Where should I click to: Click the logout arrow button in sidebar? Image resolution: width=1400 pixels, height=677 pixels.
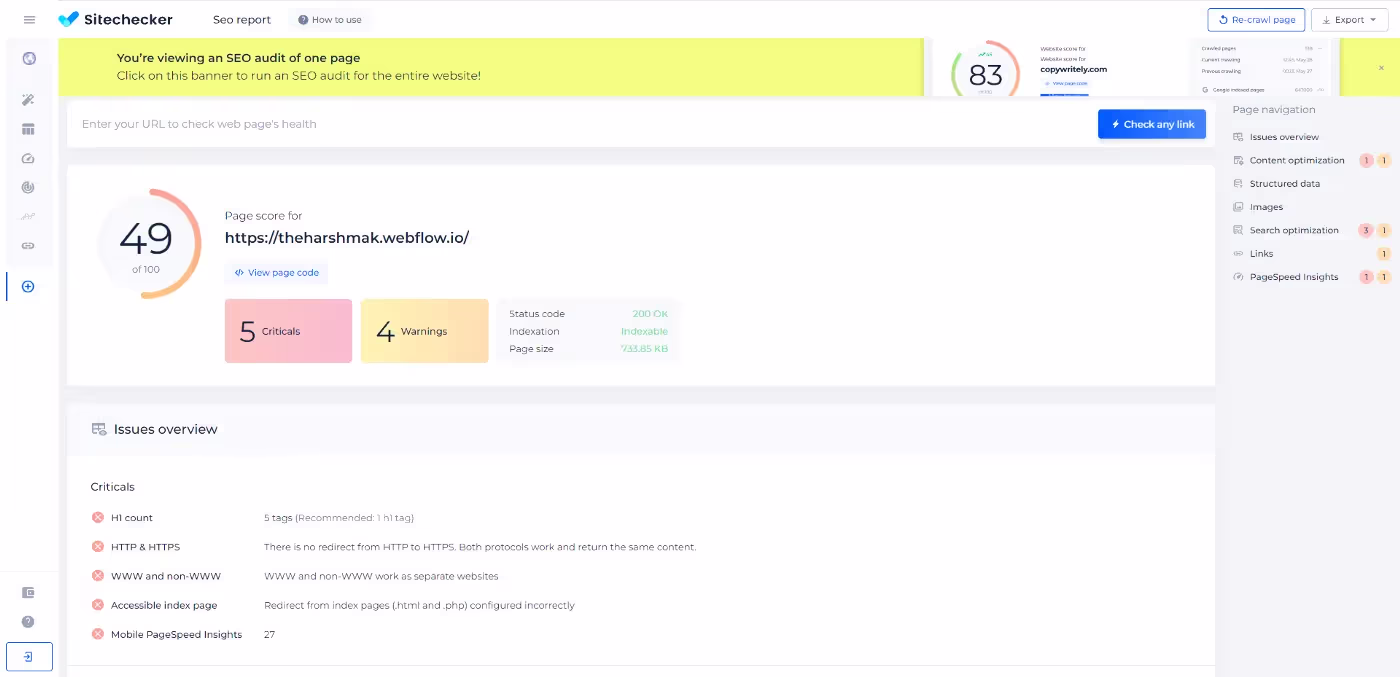click(29, 657)
